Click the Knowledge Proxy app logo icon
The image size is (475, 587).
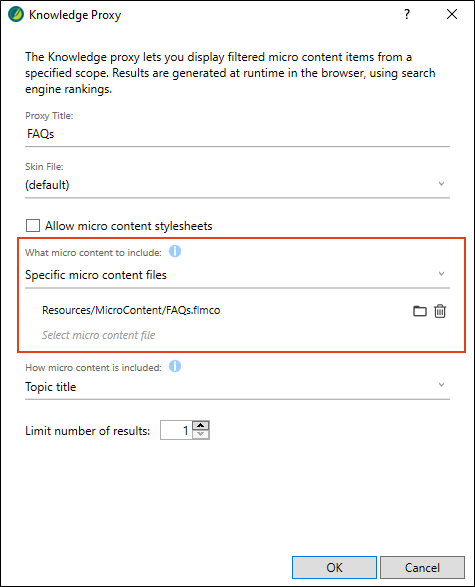[16, 14]
